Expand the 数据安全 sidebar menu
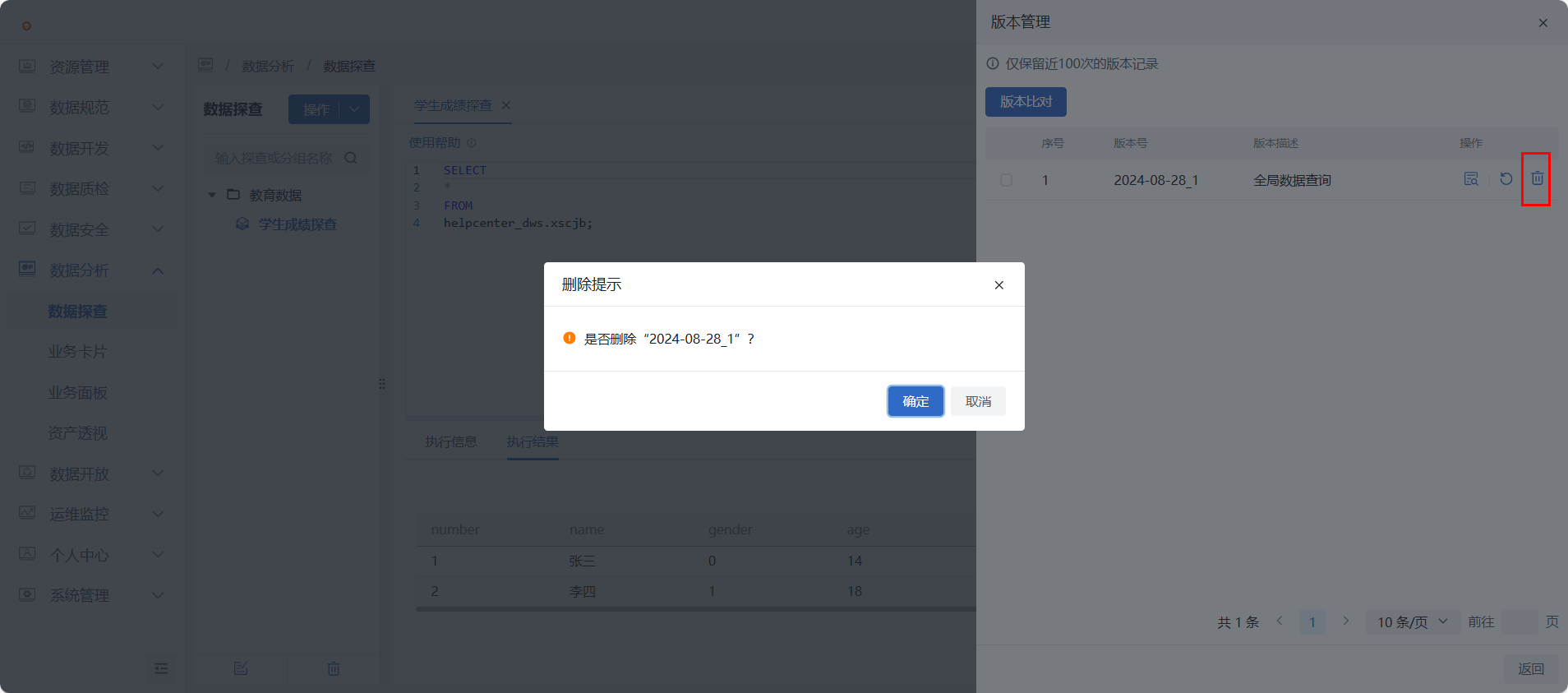1568x693 pixels. [158, 229]
